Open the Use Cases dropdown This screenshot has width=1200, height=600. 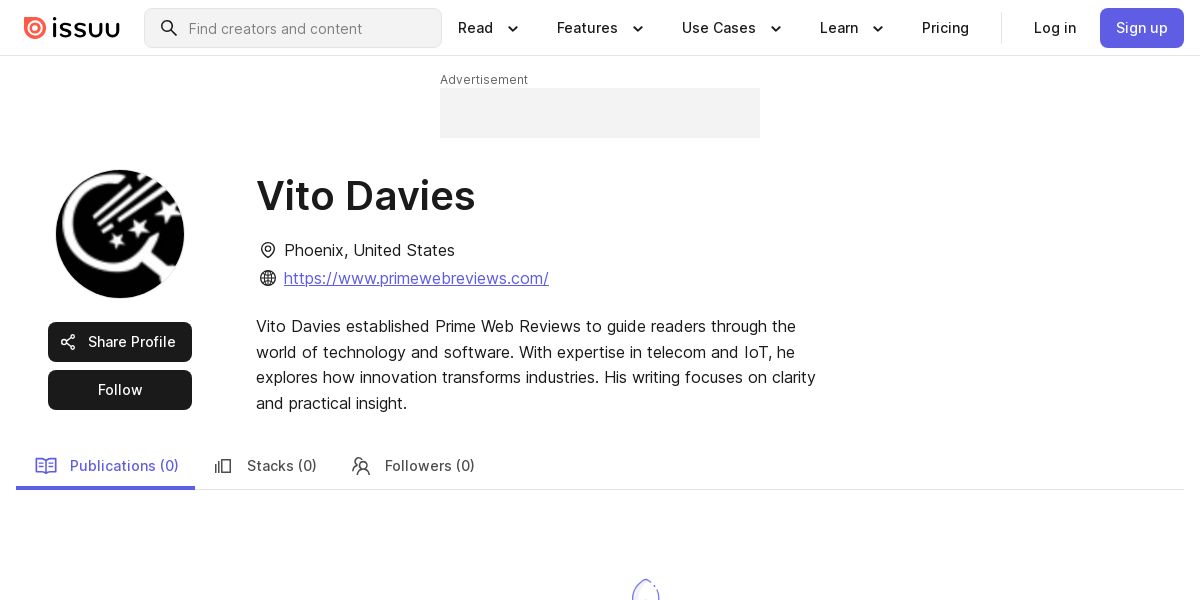[x=732, y=28]
